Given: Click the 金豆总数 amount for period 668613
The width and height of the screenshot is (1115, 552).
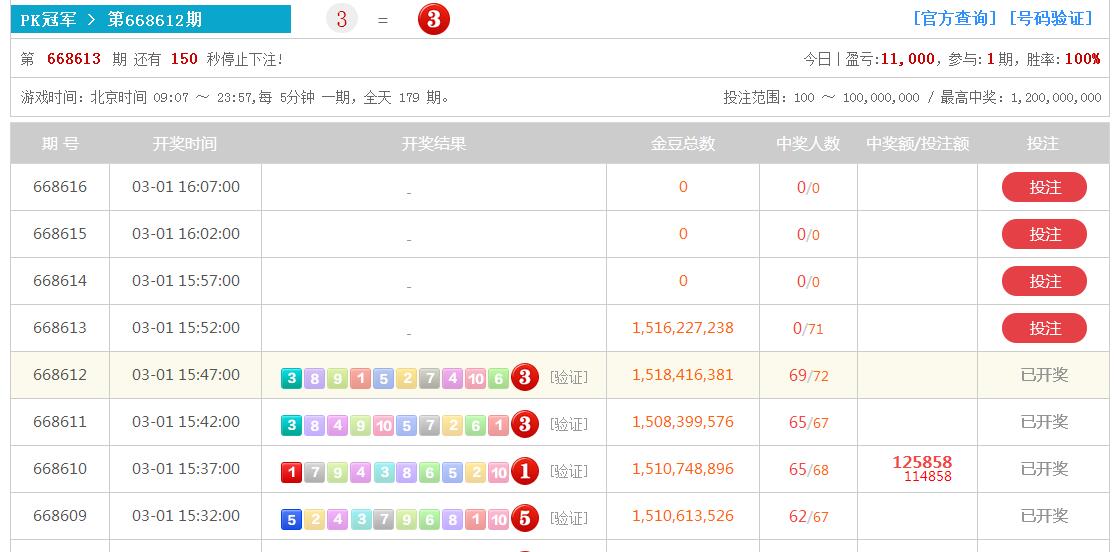Looking at the screenshot, I should tap(683, 328).
